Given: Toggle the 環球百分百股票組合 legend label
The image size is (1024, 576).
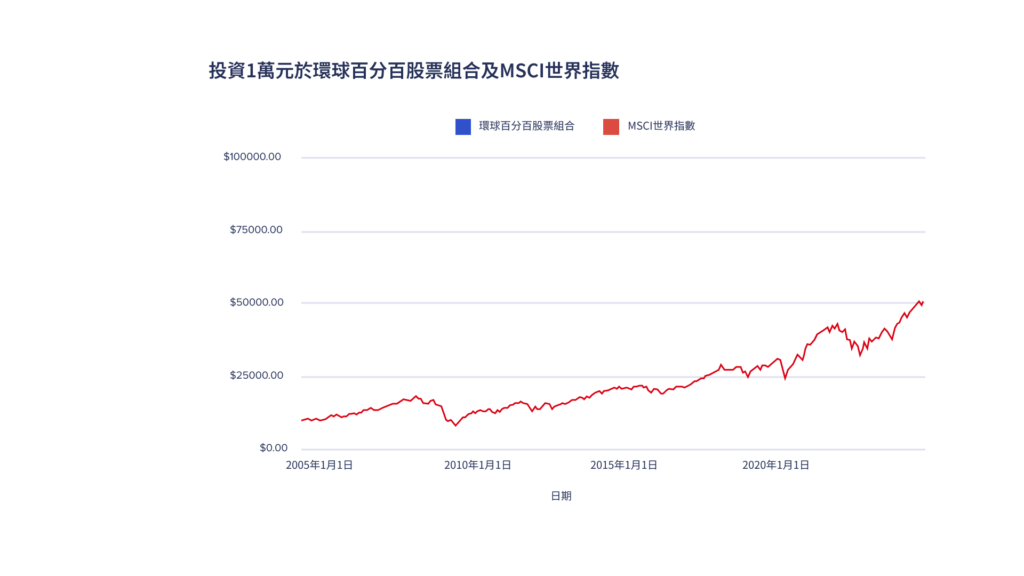Looking at the screenshot, I should pos(526,127).
